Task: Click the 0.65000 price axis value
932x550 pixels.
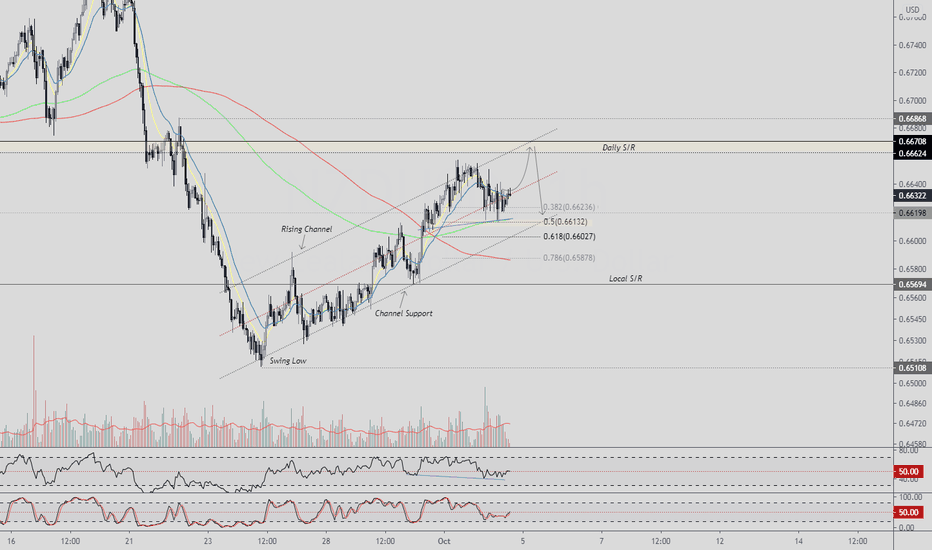Action: 912,384
